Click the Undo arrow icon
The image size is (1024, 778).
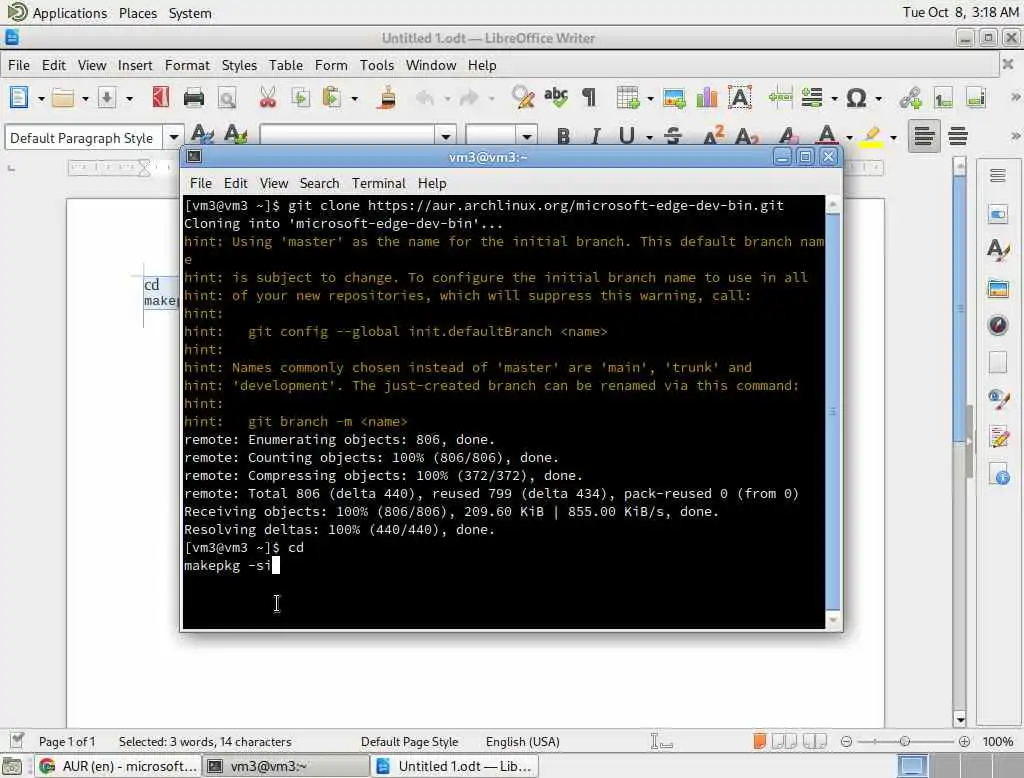(425, 98)
